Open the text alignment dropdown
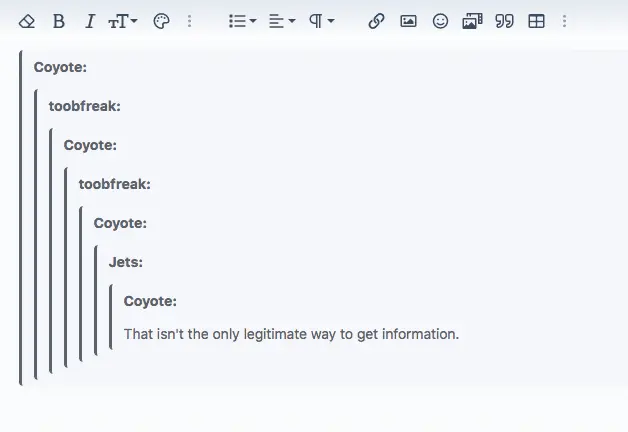Screen dimensions: 628x432 coord(282,21)
